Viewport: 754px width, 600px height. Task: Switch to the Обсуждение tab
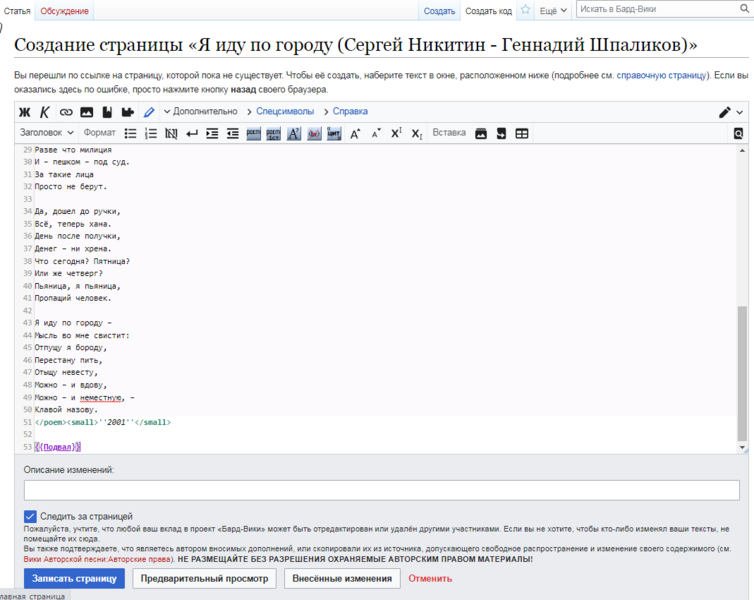click(64, 11)
